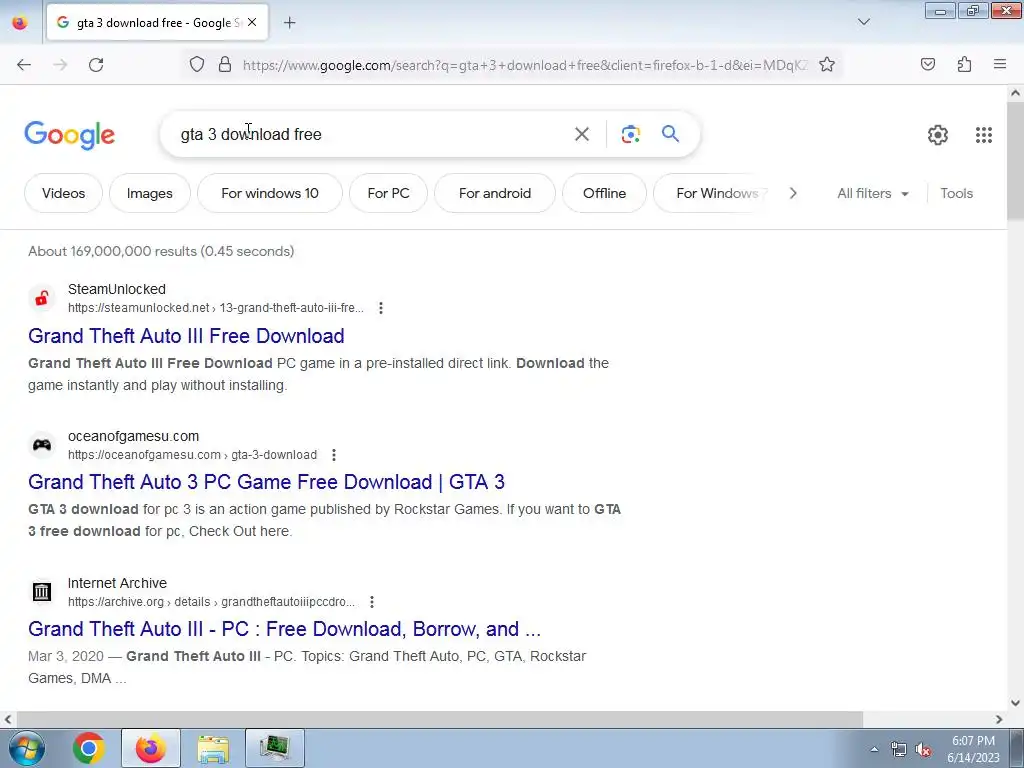1024x768 pixels.
Task: Open the clock showing 6:07 PM
Action: click(x=974, y=749)
